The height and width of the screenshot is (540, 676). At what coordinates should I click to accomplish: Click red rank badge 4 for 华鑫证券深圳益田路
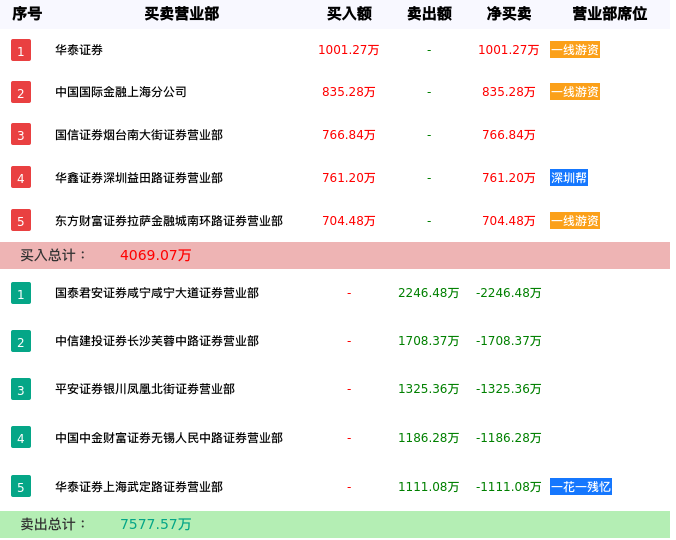(x=21, y=177)
